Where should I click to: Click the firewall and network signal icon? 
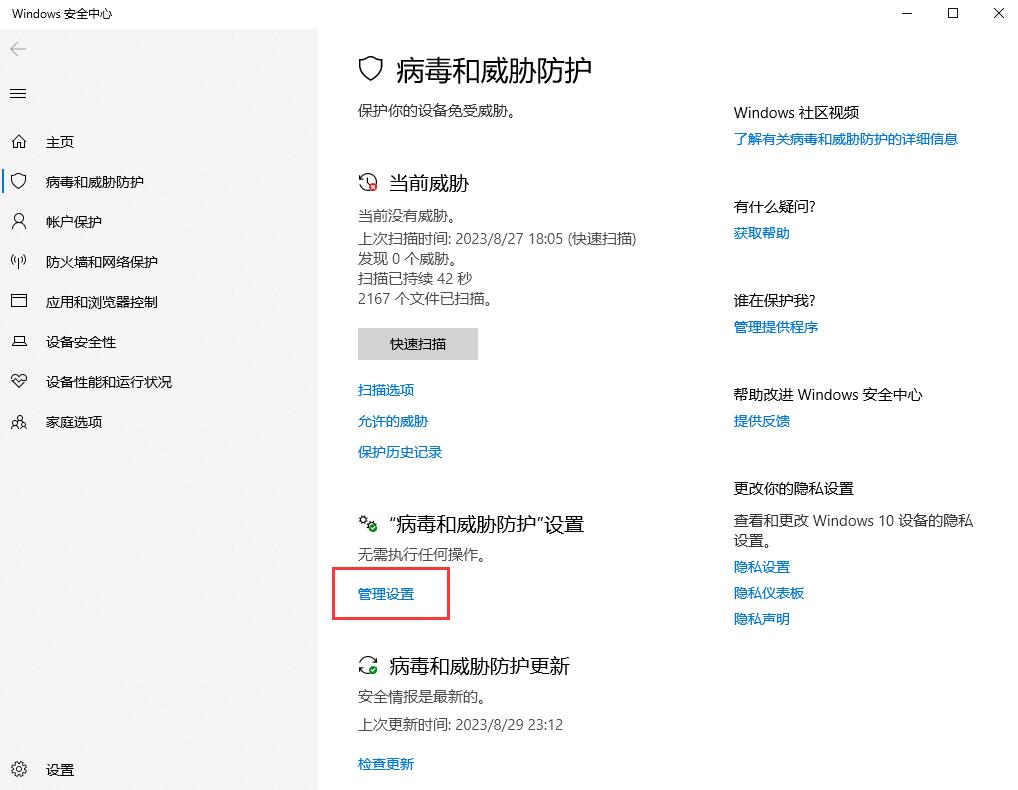tap(19, 262)
